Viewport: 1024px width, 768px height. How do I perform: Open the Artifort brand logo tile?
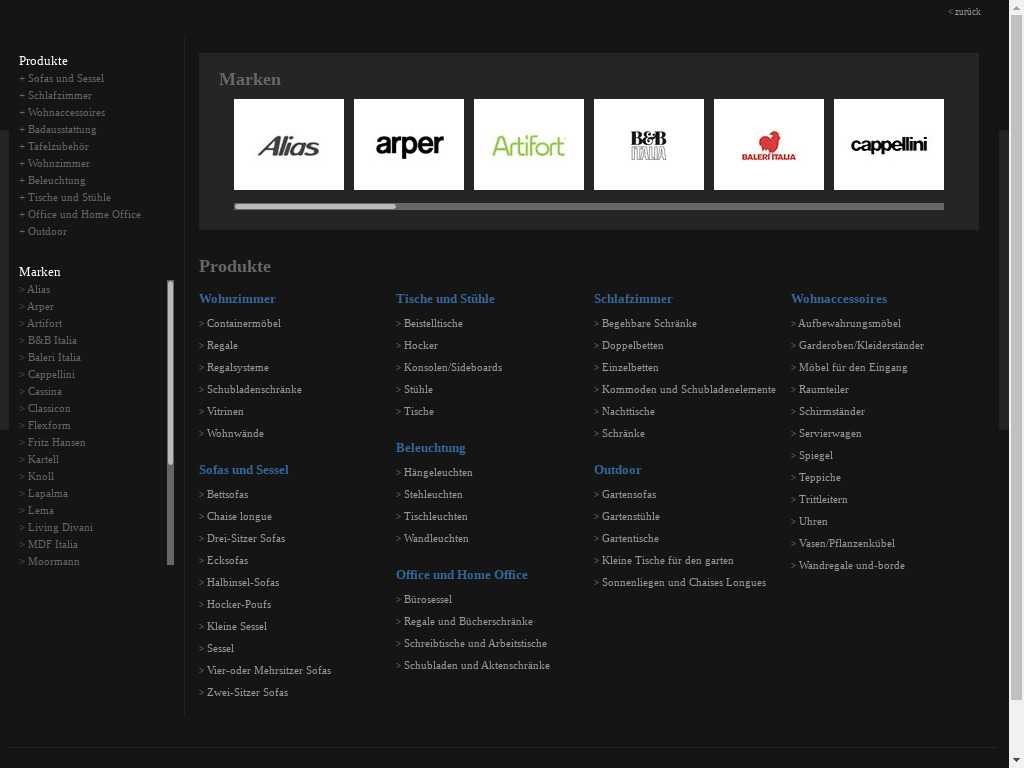[529, 144]
